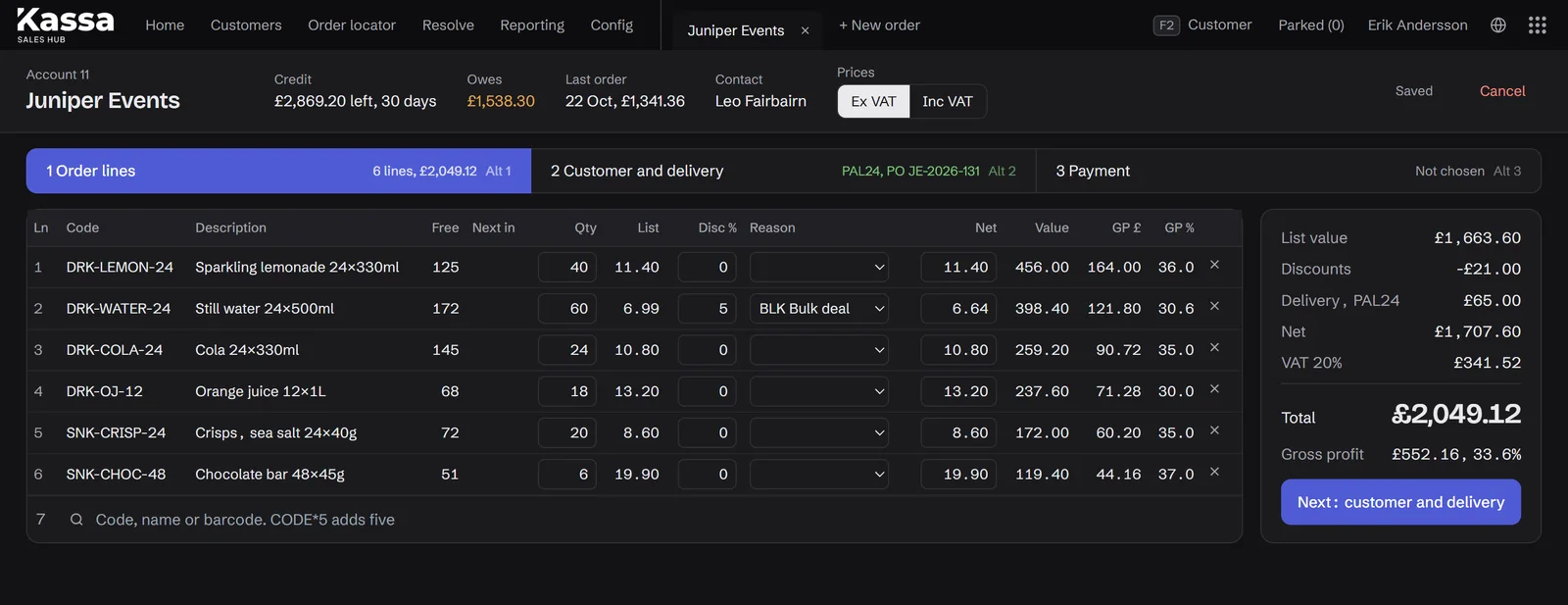Screen dimensions: 1568x605
Task: Open the Config menu
Action: click(612, 25)
